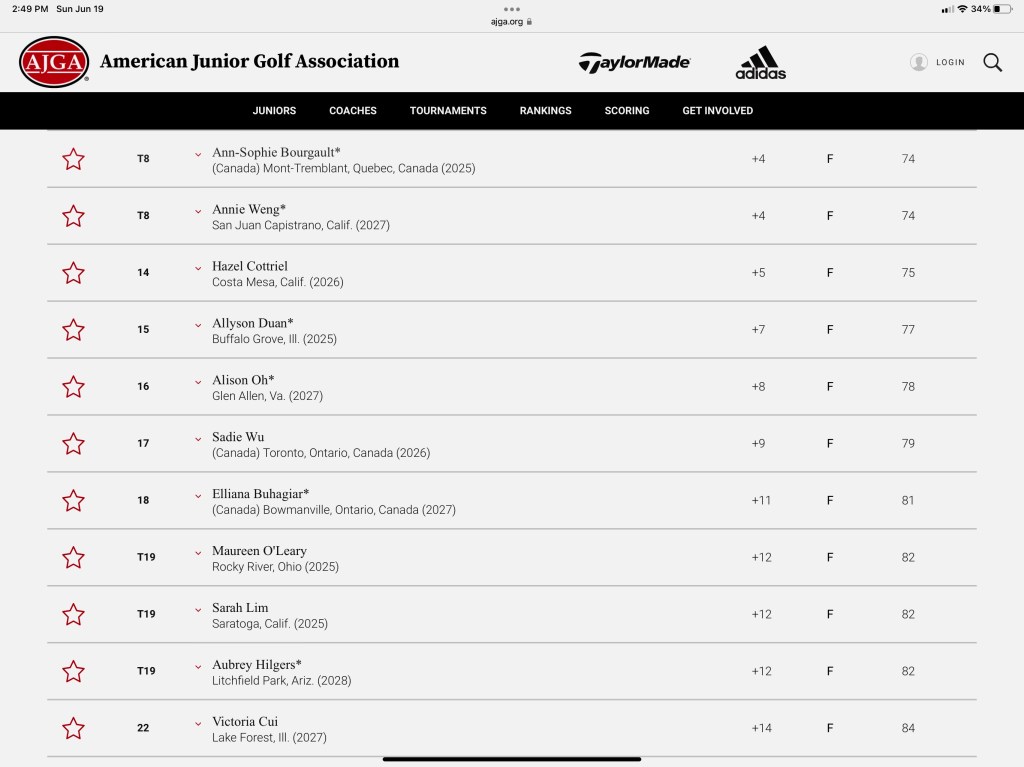1024x767 pixels.
Task: Expand Maureen O'Leary's row details
Action: tap(198, 552)
